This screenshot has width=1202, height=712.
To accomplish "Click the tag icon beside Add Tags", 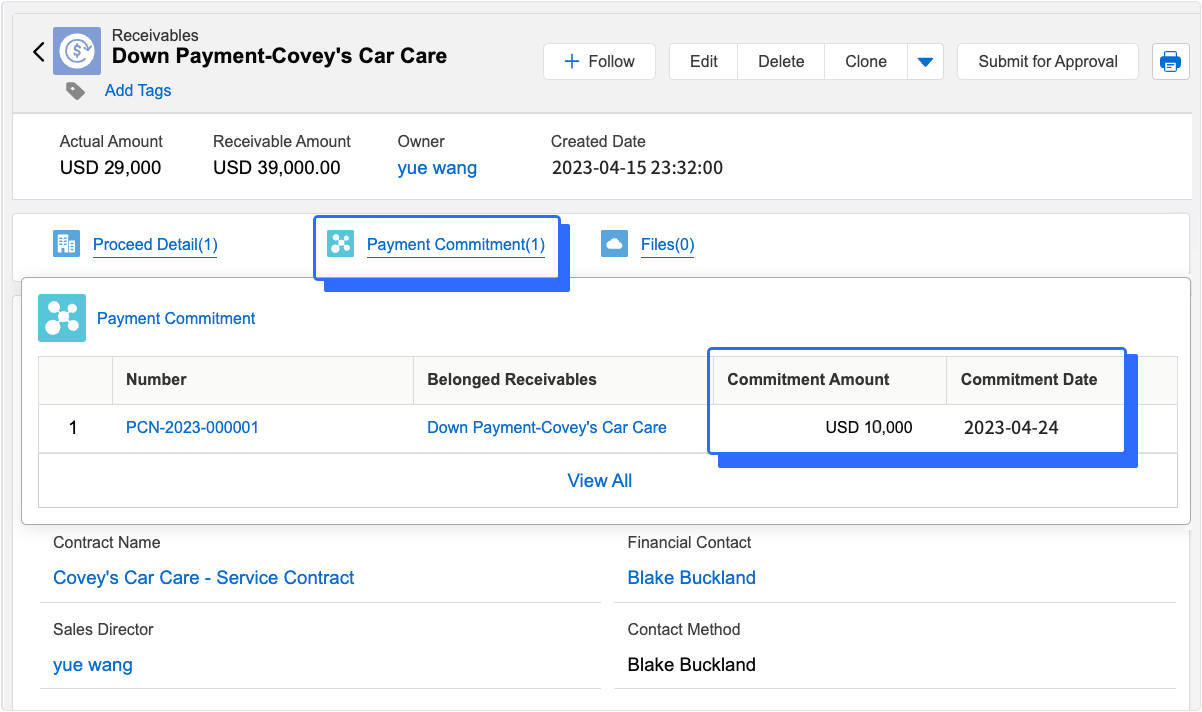I will [76, 91].
